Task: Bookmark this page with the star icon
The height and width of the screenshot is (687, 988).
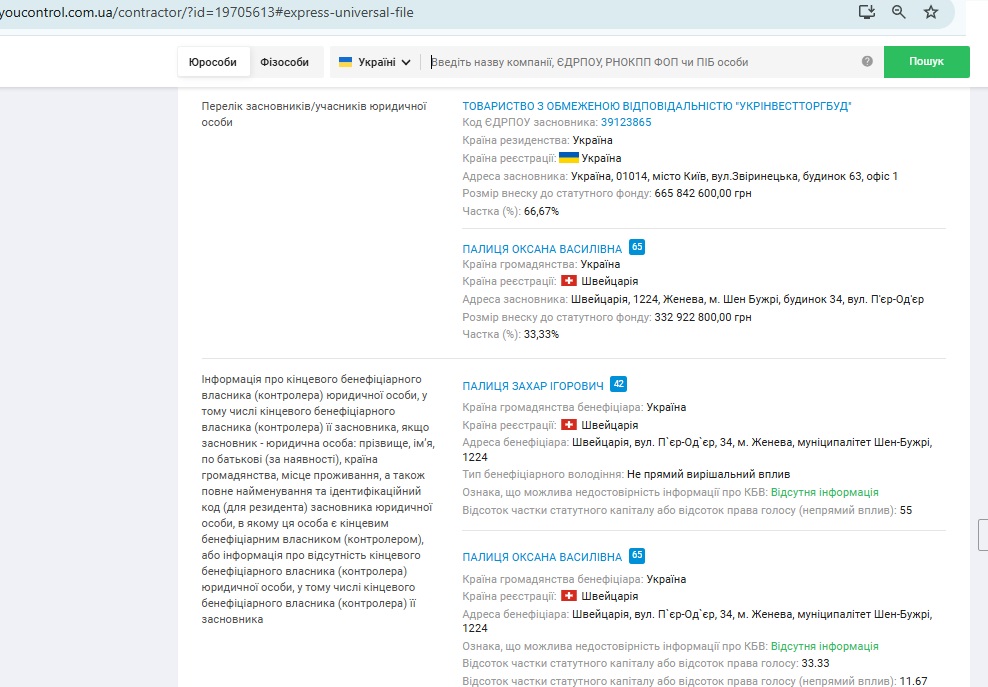Action: [x=931, y=13]
